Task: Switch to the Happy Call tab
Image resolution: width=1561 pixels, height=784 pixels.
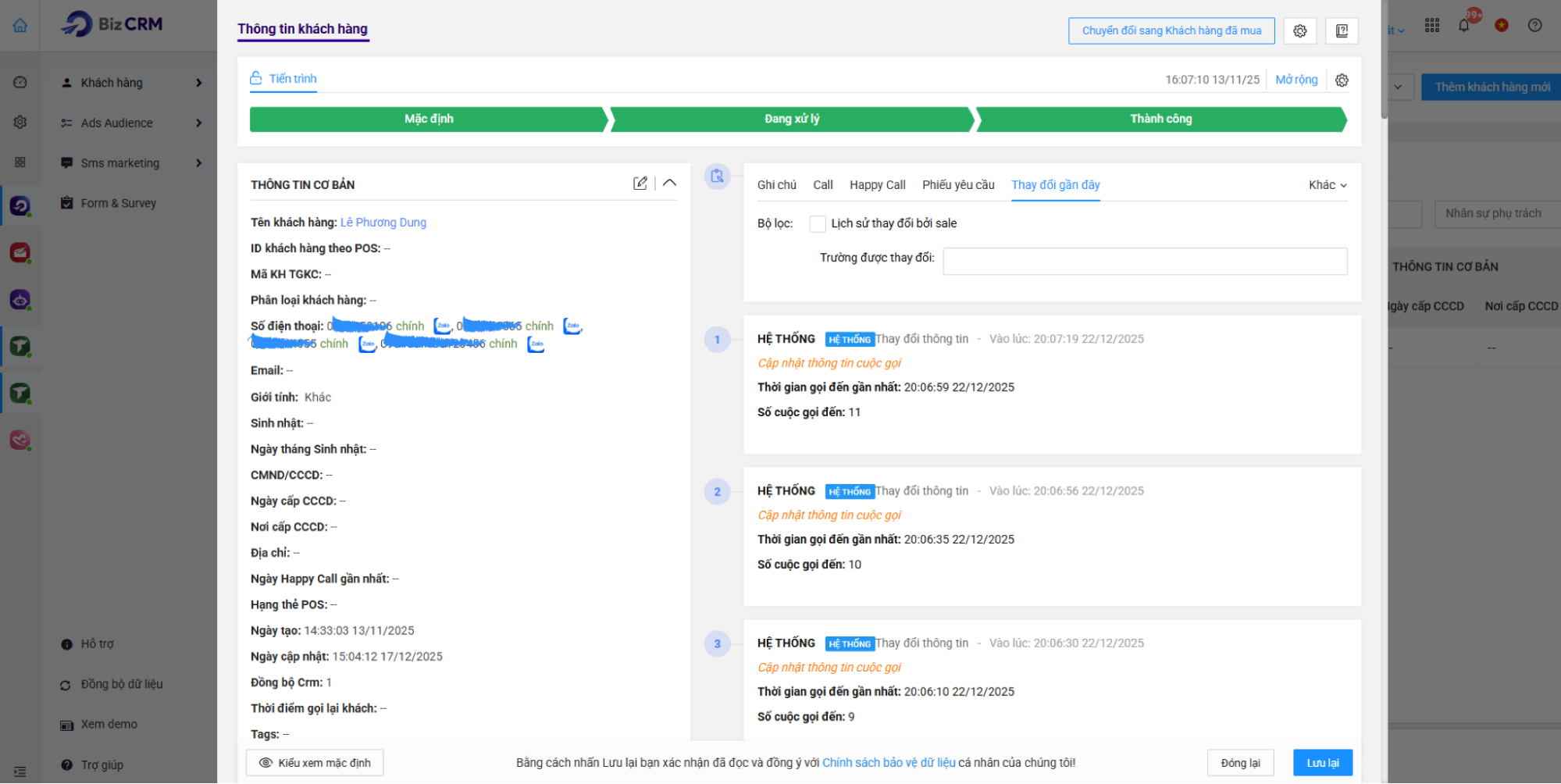Action: pyautogui.click(x=877, y=185)
